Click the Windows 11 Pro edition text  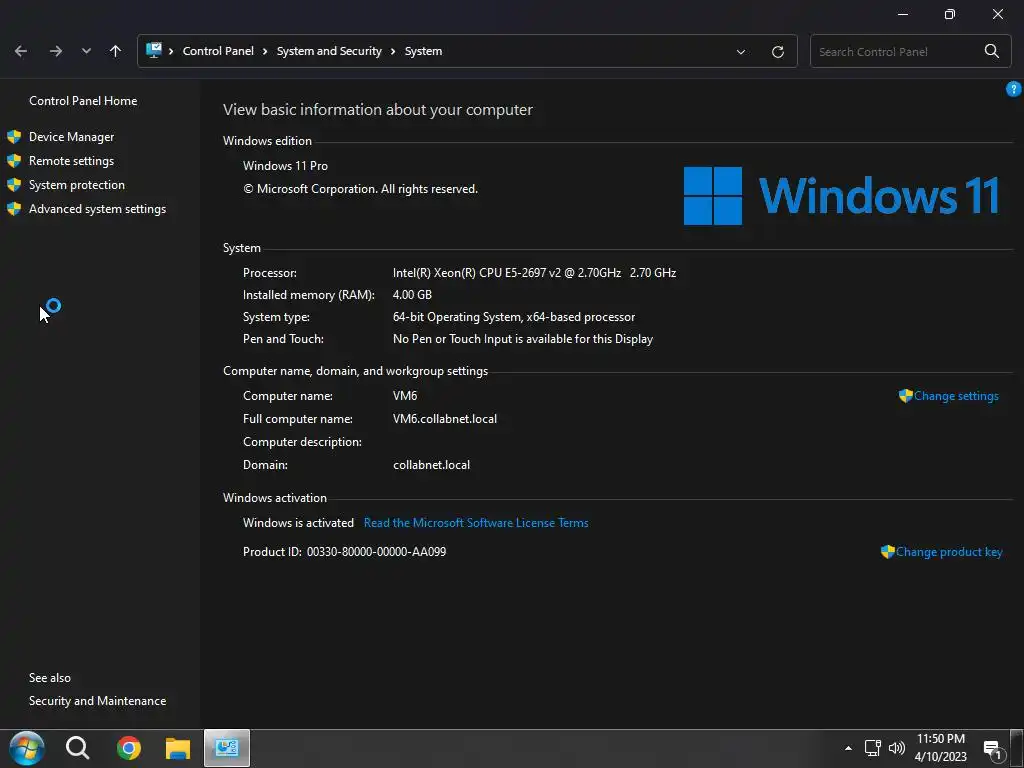[285, 166]
